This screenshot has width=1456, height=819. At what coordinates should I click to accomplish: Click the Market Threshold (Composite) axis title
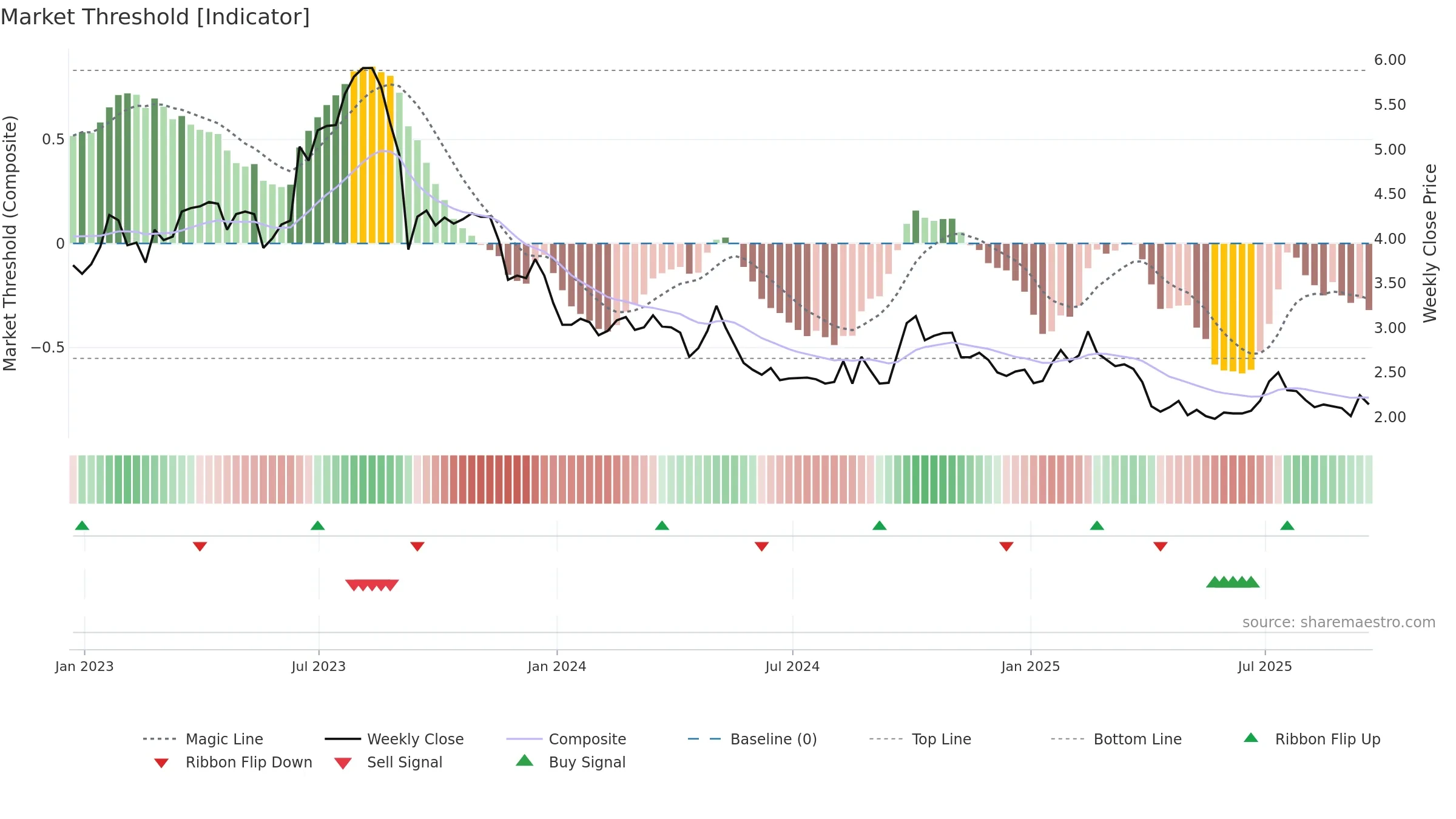10,243
